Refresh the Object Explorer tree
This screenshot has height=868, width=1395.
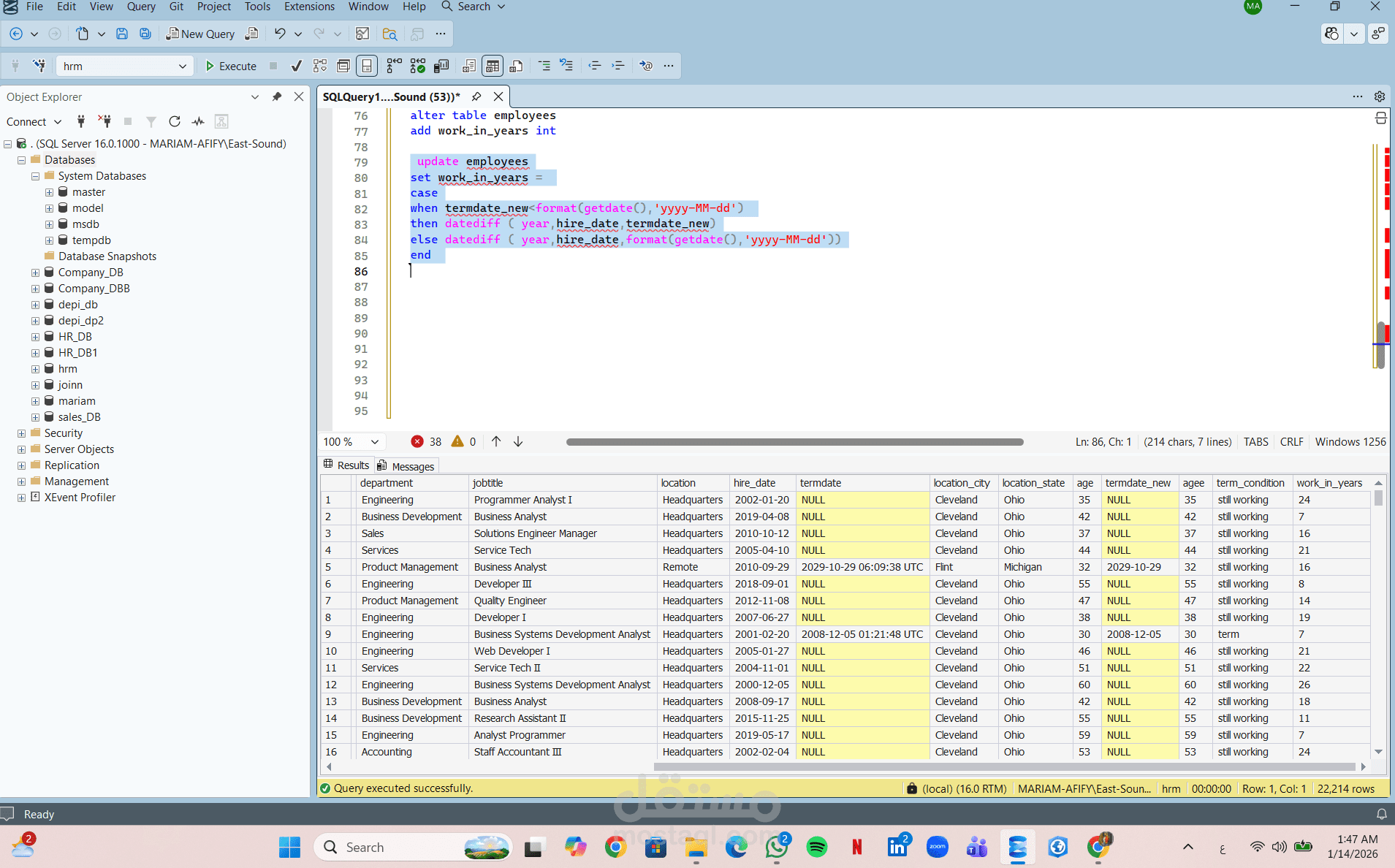pyautogui.click(x=174, y=121)
